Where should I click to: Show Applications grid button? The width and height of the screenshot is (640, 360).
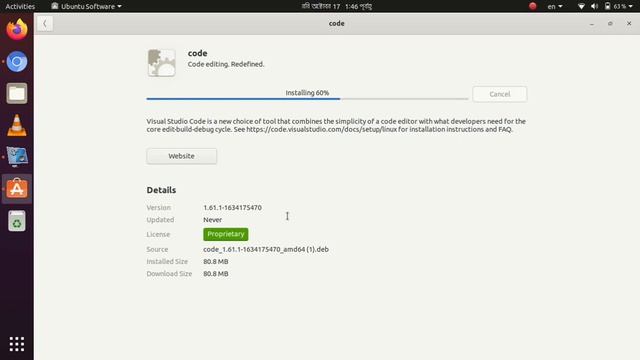(x=17, y=344)
